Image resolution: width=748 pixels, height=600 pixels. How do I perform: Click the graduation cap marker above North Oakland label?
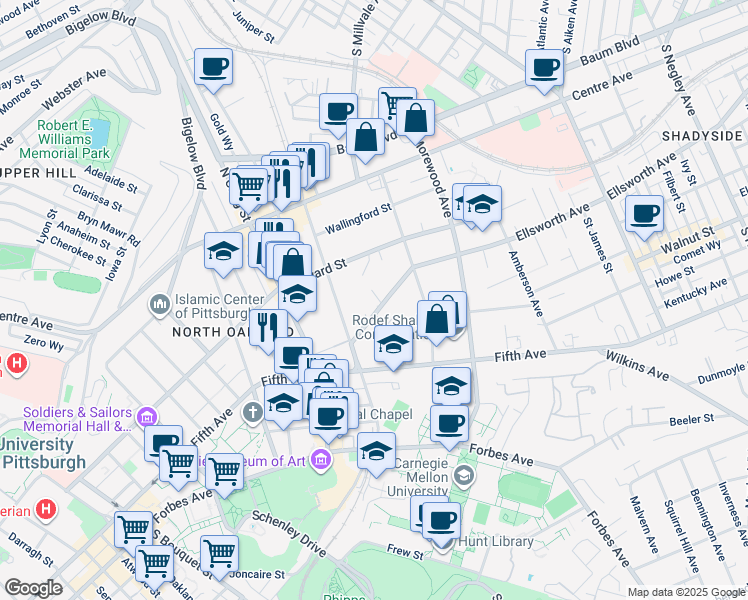tap(297, 295)
